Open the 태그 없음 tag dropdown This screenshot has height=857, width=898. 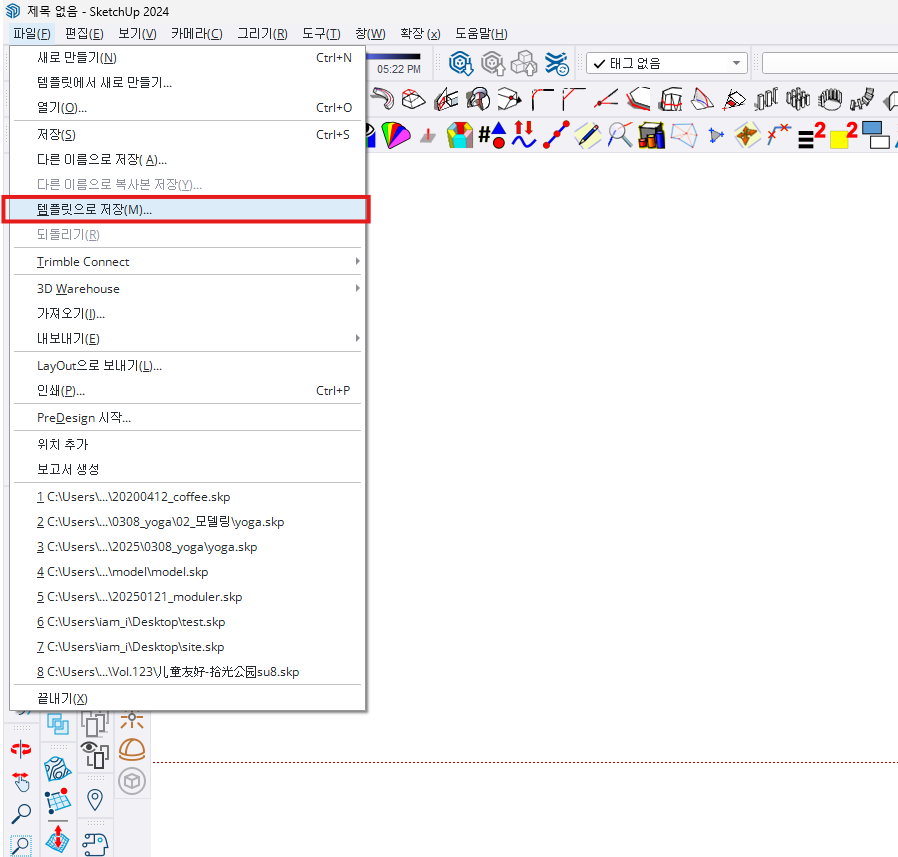click(x=667, y=63)
